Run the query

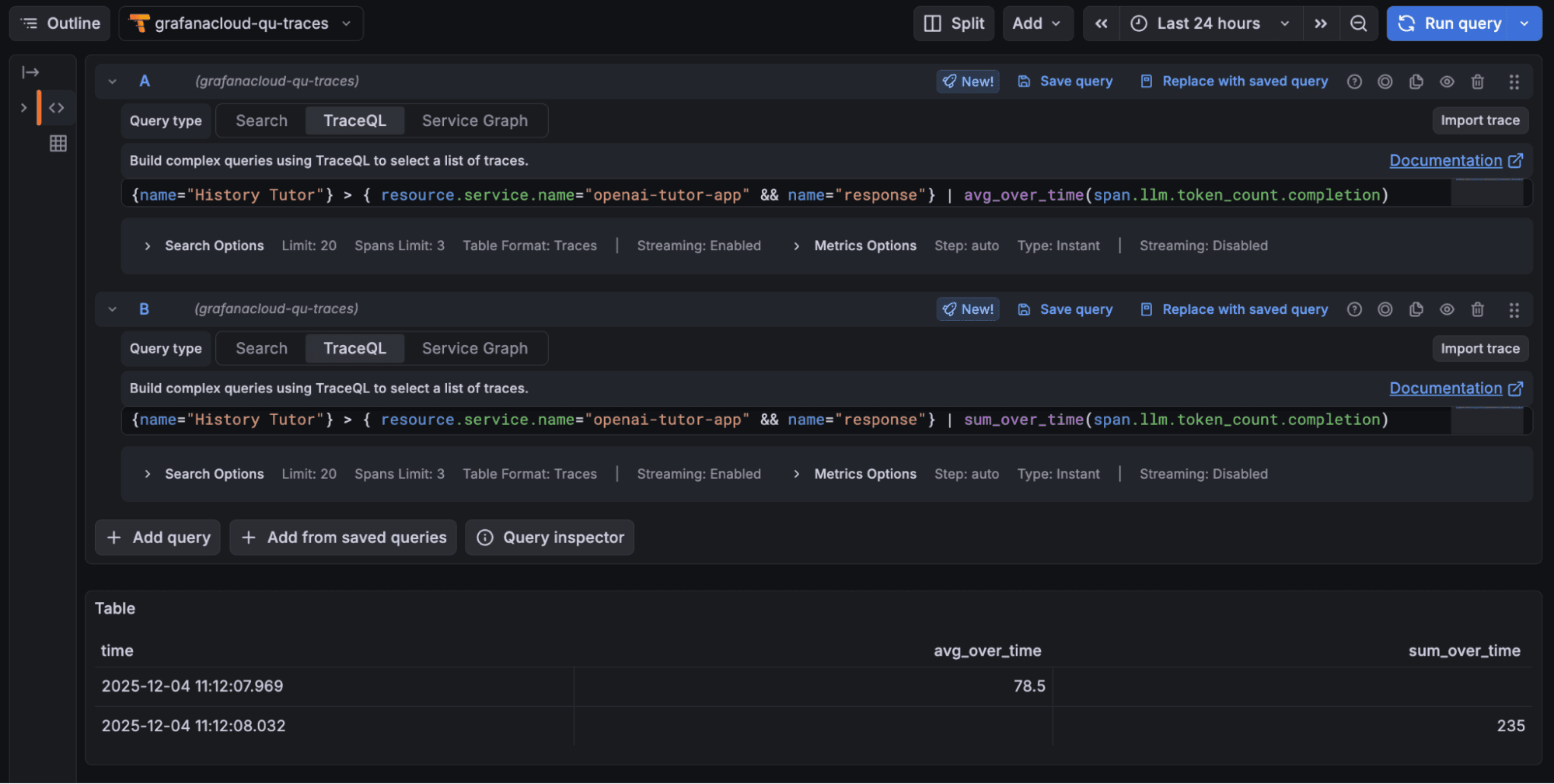point(1449,23)
